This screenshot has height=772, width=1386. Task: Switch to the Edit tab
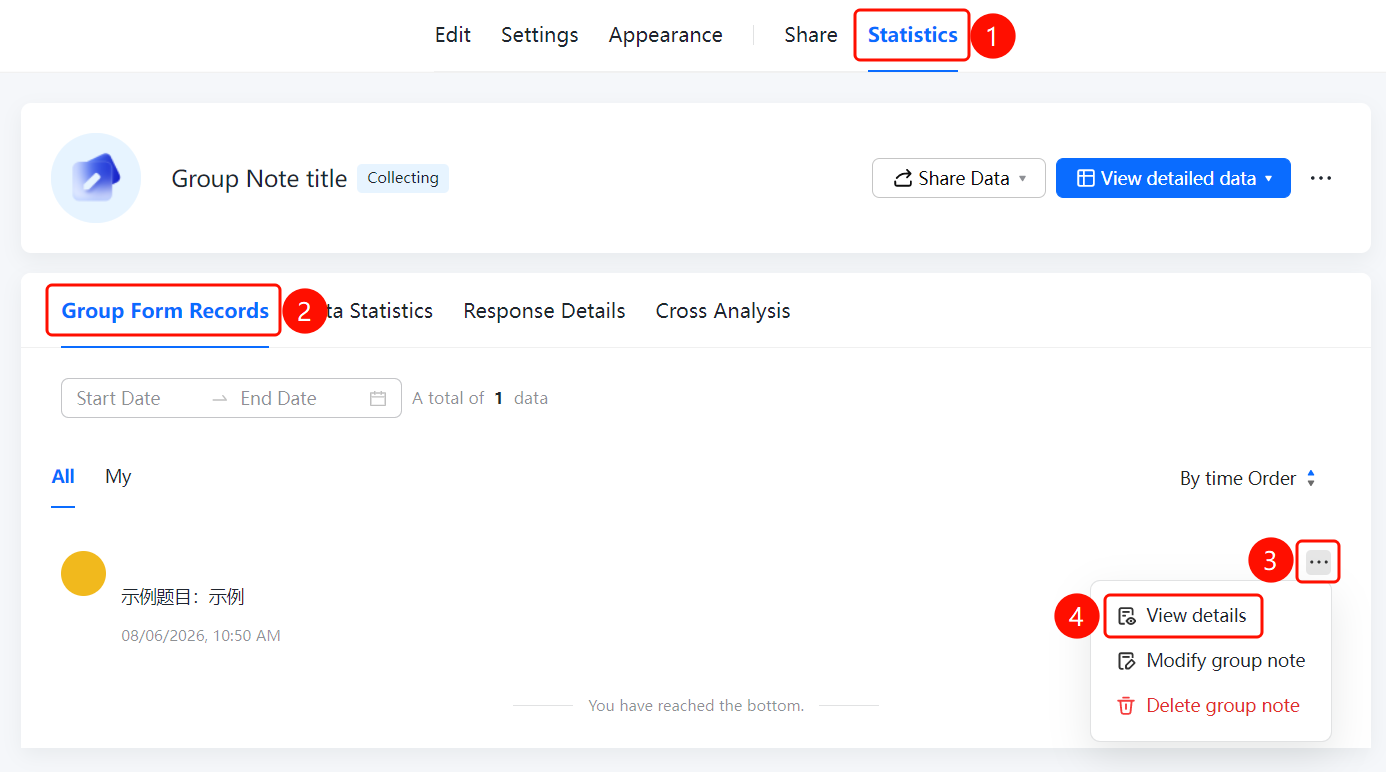(x=453, y=35)
